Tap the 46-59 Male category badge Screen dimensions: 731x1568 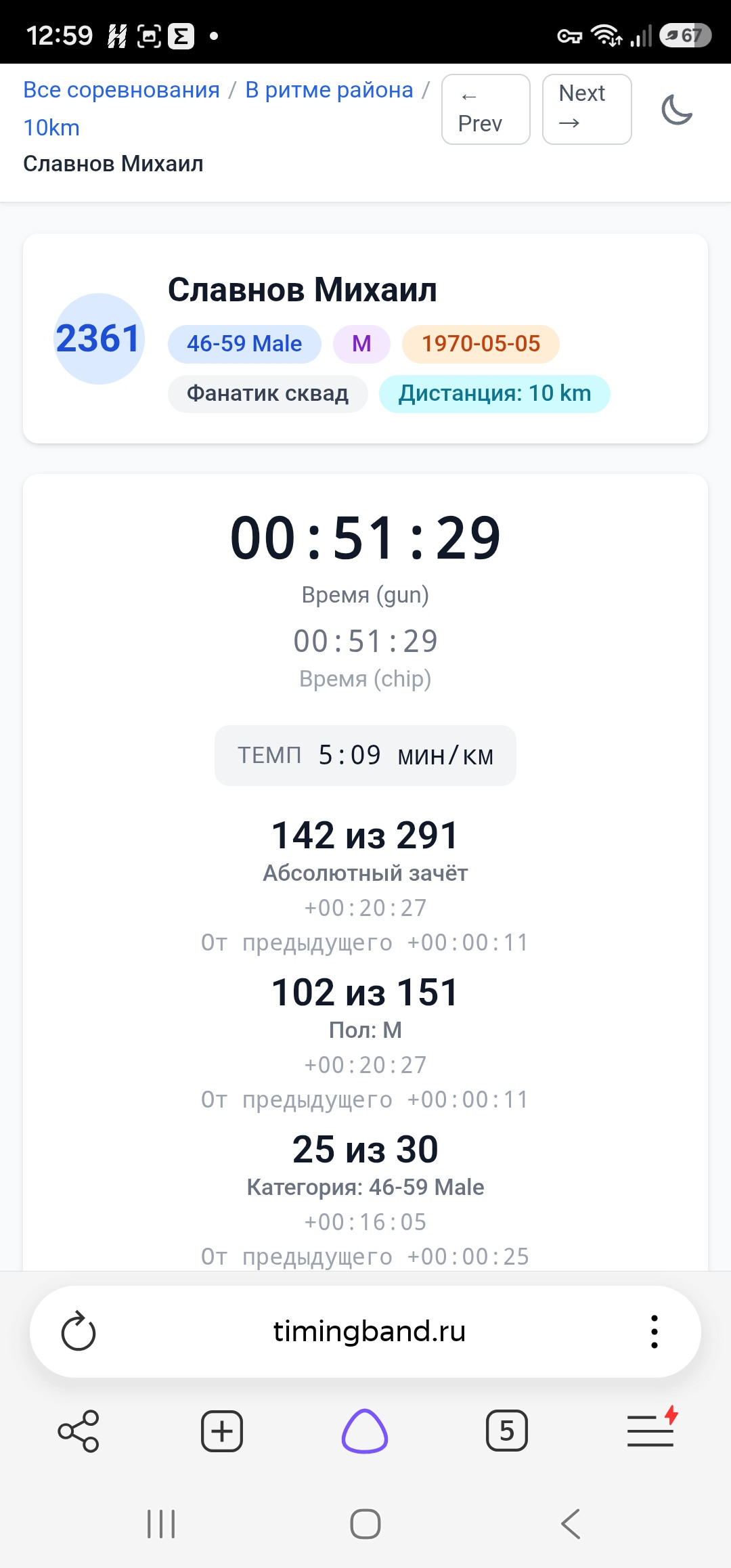[244, 344]
